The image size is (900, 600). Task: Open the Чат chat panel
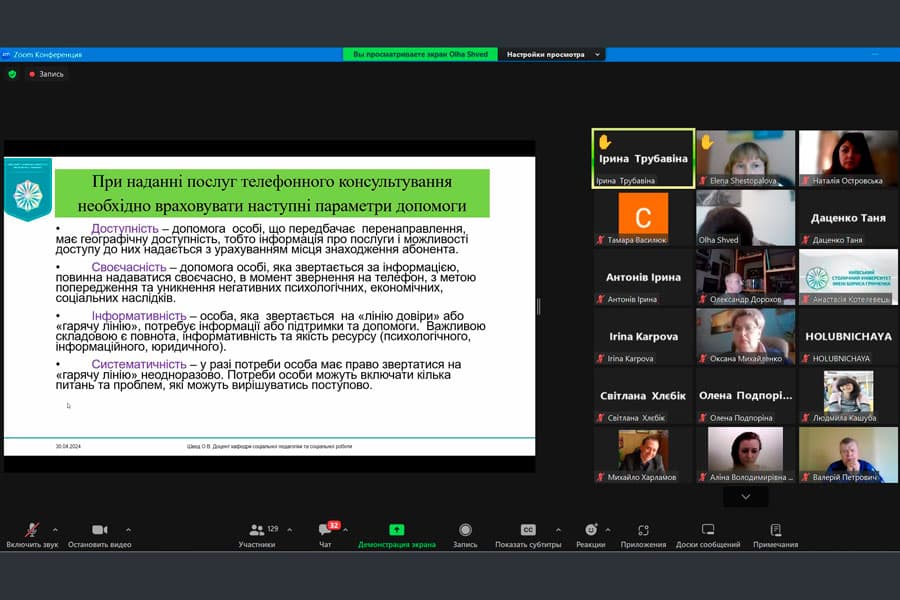tap(325, 530)
